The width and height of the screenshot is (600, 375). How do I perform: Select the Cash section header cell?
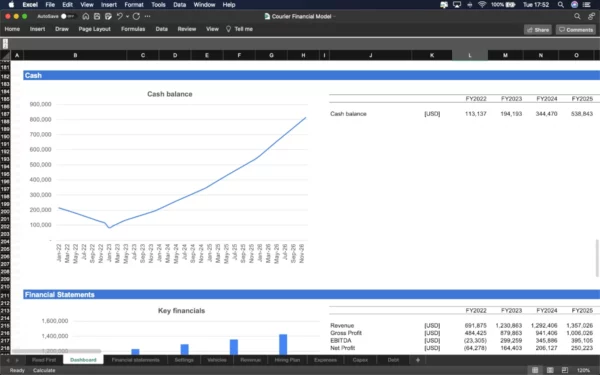pyautogui.click(x=75, y=75)
